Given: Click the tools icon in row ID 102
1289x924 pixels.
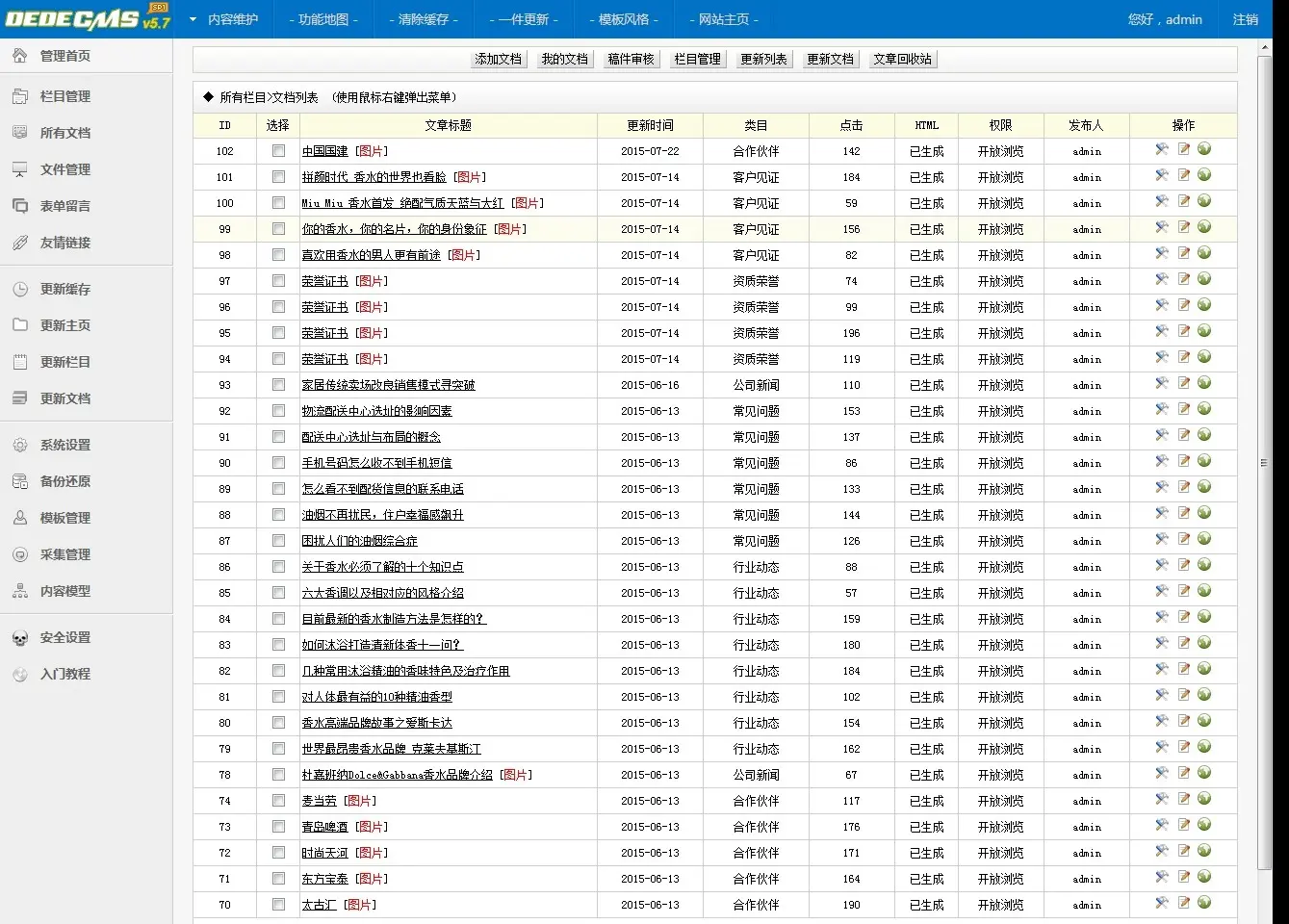Looking at the screenshot, I should click(1162, 149).
